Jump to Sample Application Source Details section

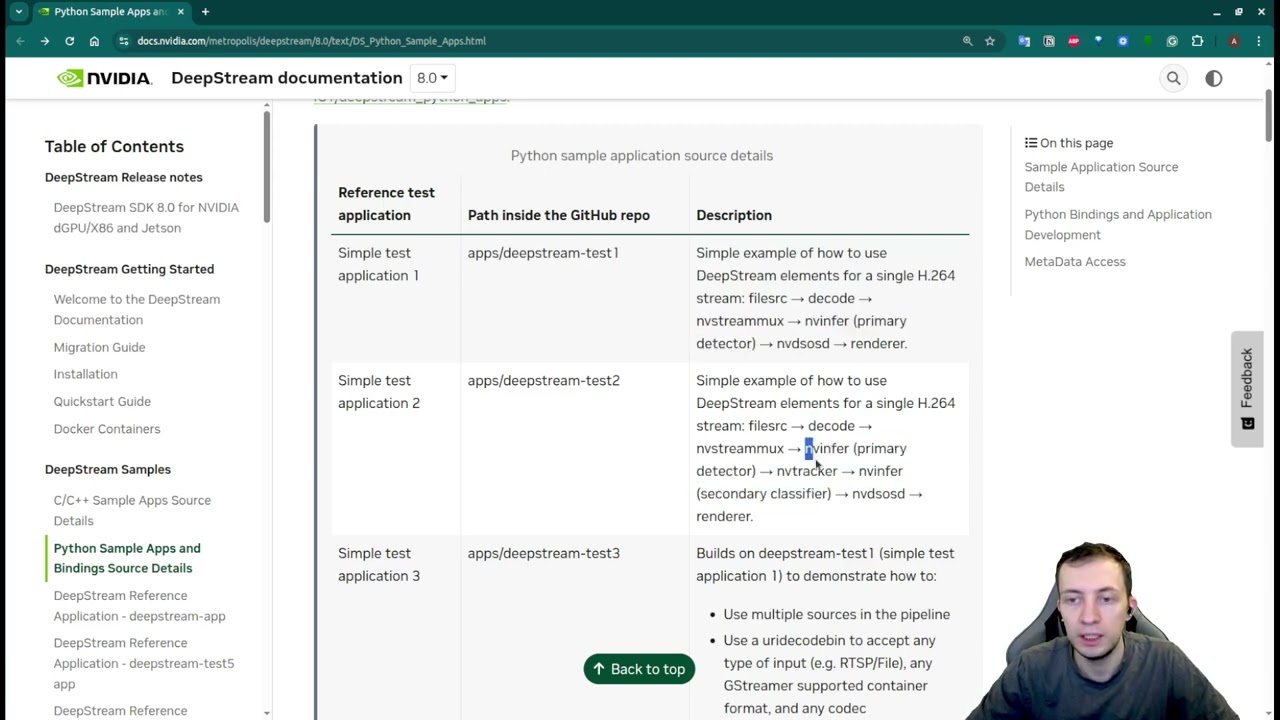click(x=1101, y=177)
